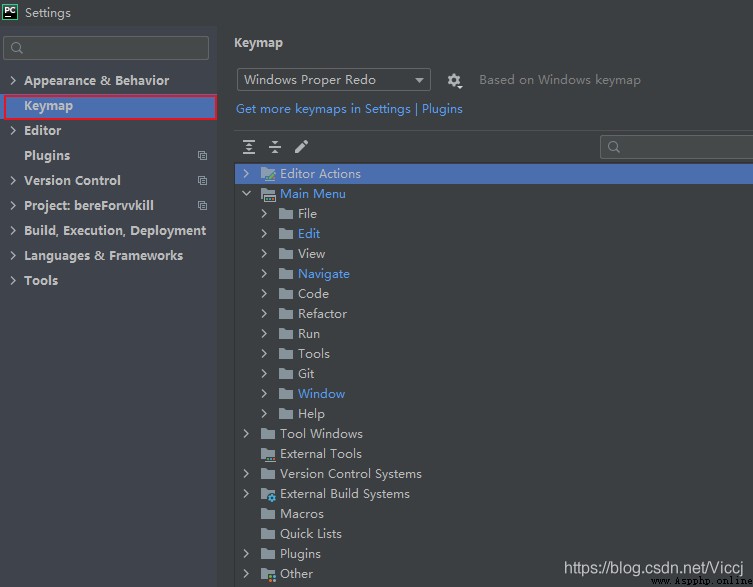This screenshot has width=753, height=587.
Task: Select the Run menu tree item
Action: click(309, 334)
